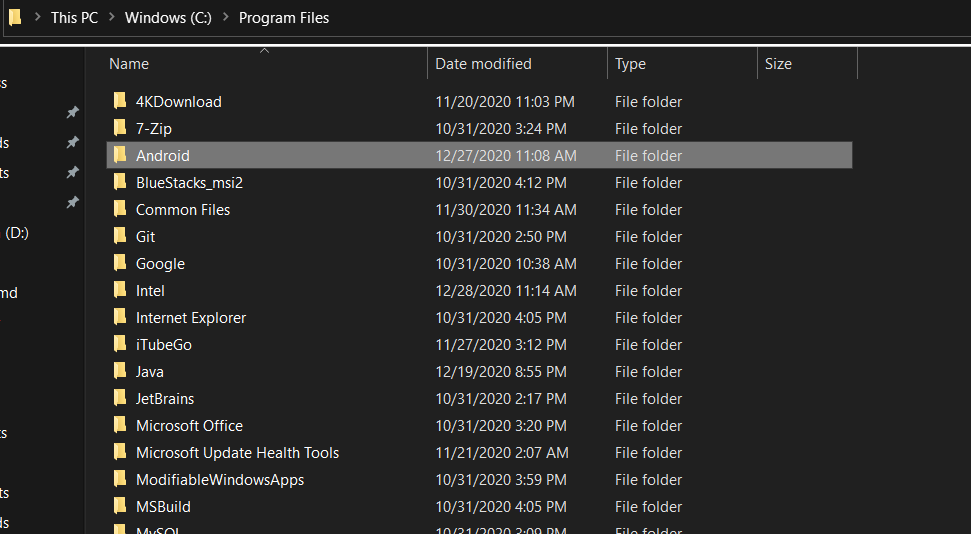The height and width of the screenshot is (534, 971).
Task: Click the 4KDownload folder icon
Action: point(120,101)
